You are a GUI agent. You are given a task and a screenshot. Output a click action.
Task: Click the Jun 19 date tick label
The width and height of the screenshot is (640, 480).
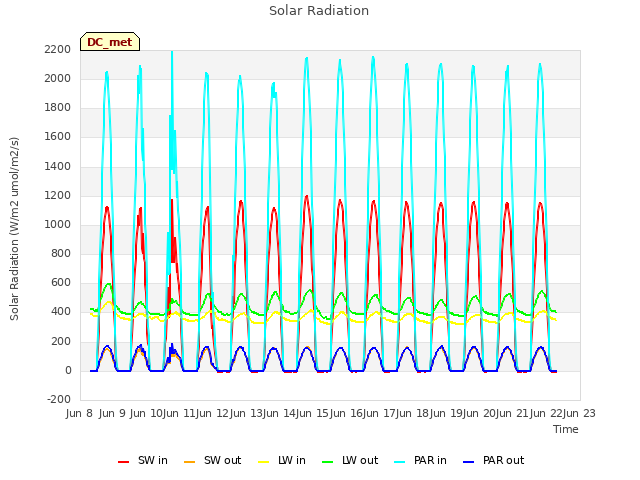pyautogui.click(x=444, y=413)
